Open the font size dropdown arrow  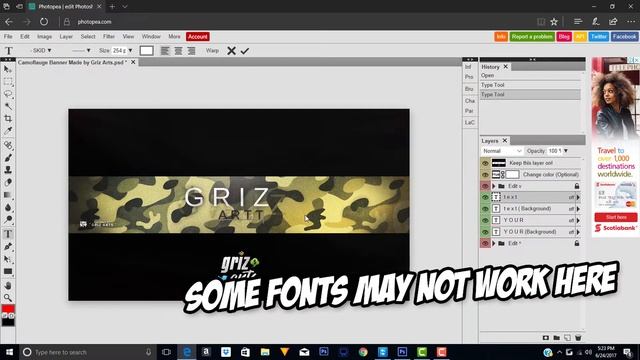130,51
